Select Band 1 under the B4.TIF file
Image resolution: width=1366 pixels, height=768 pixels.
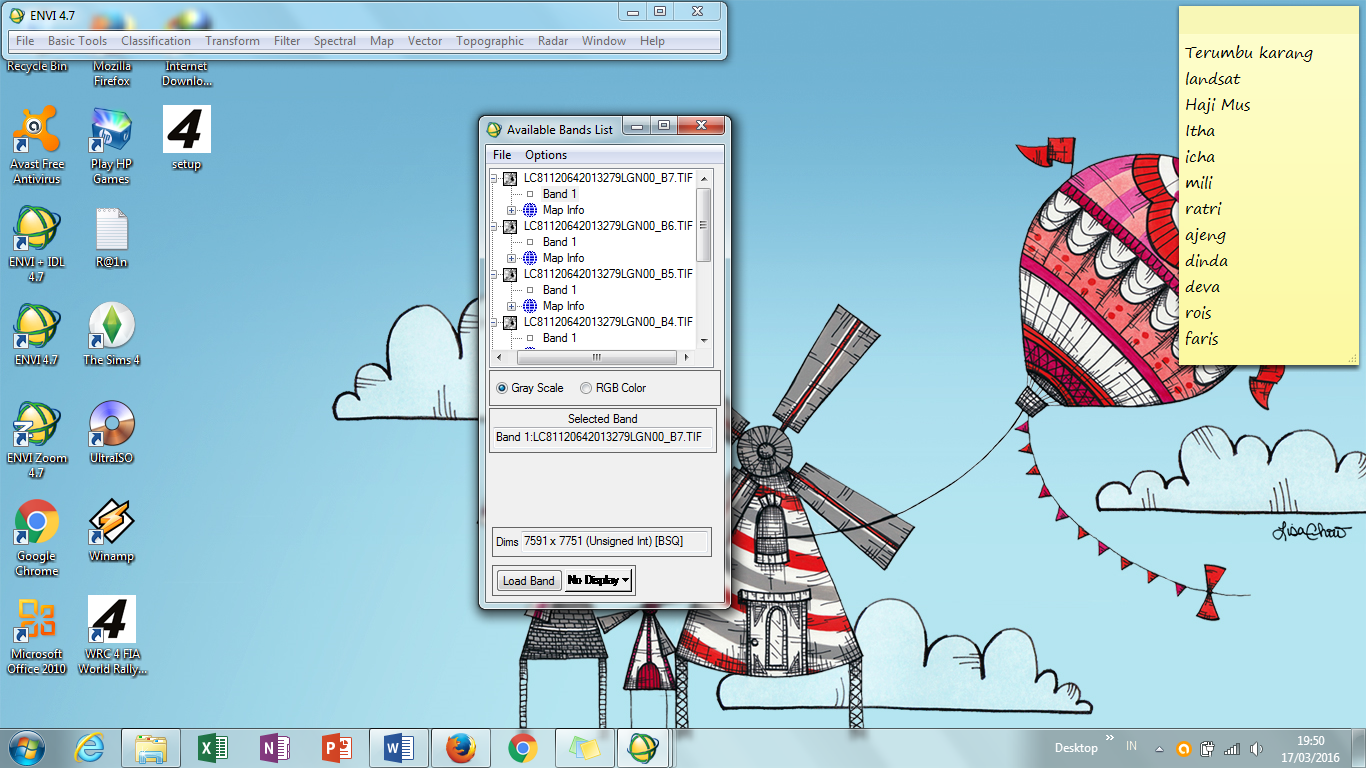click(559, 338)
